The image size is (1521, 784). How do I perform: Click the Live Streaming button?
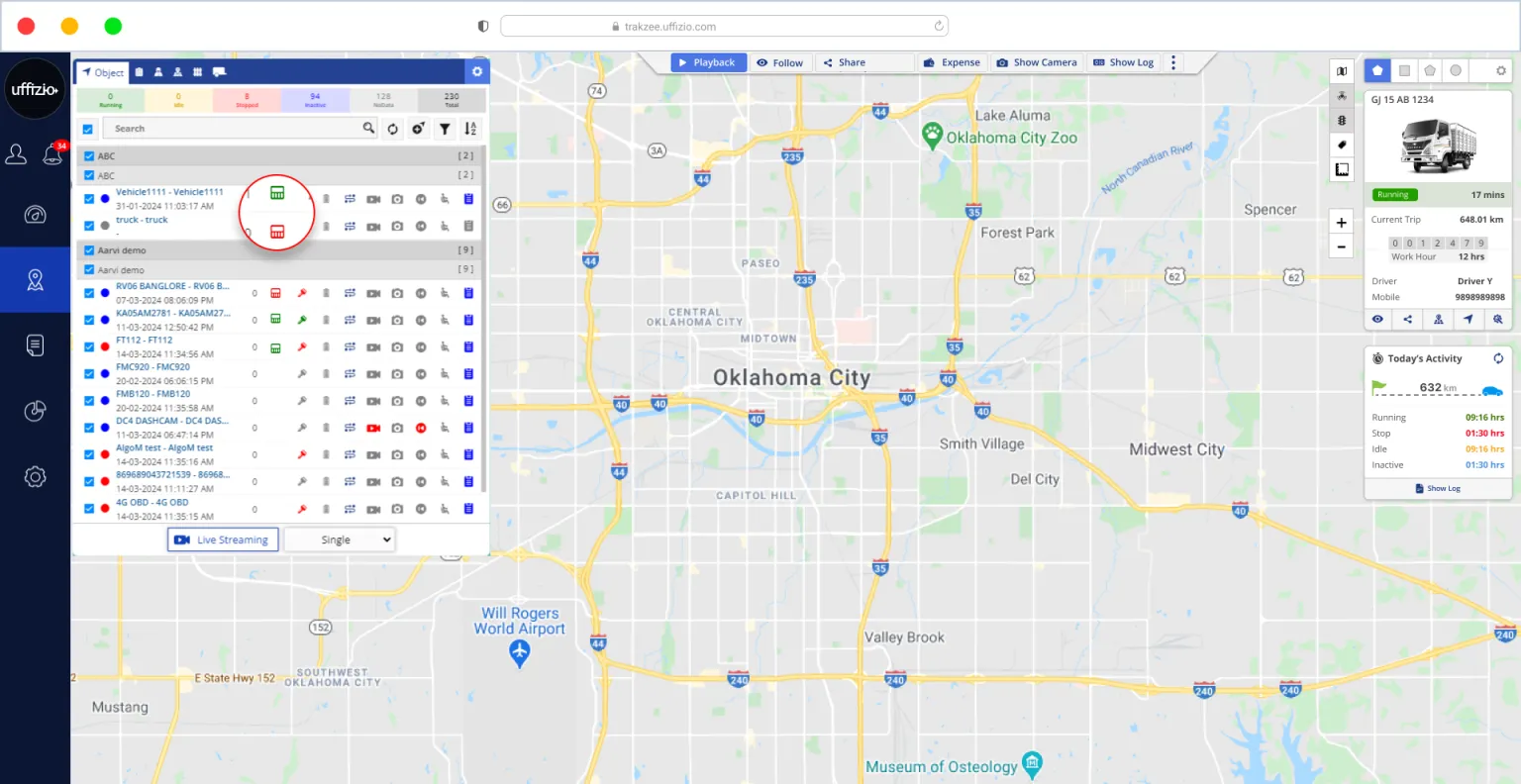(x=223, y=539)
